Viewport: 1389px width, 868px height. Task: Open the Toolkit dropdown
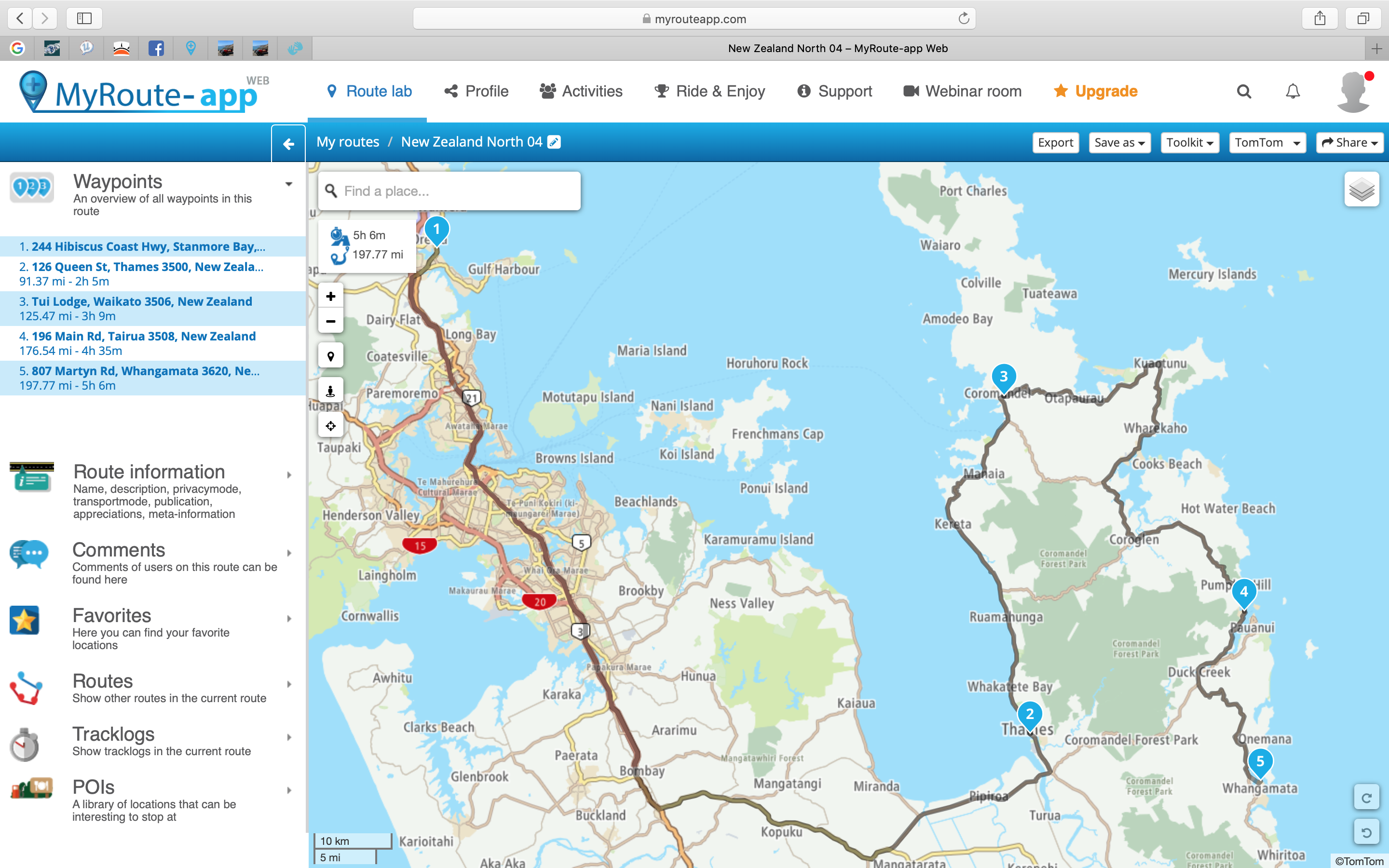pyautogui.click(x=1189, y=142)
